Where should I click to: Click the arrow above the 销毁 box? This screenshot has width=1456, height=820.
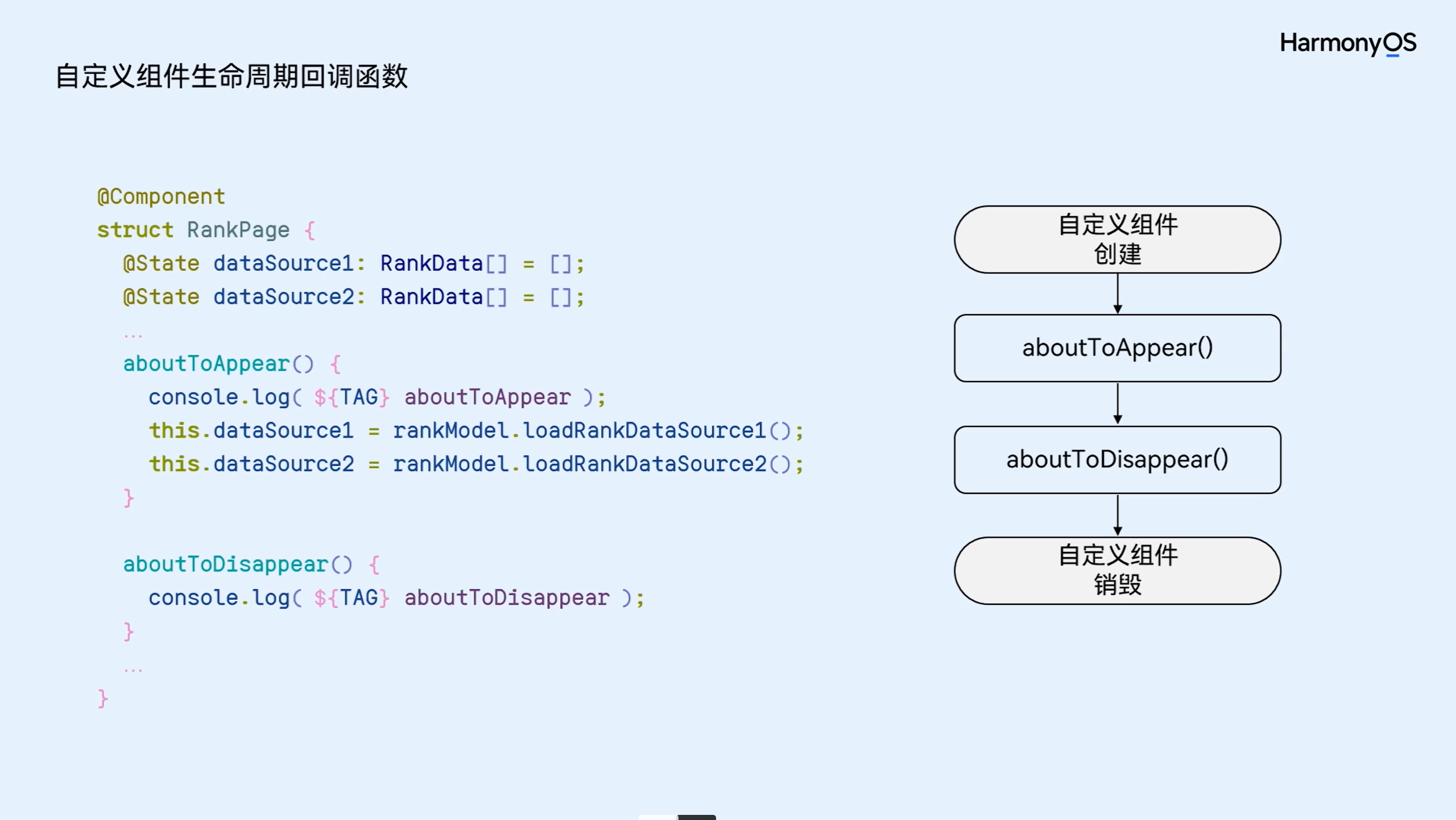pos(1118,515)
